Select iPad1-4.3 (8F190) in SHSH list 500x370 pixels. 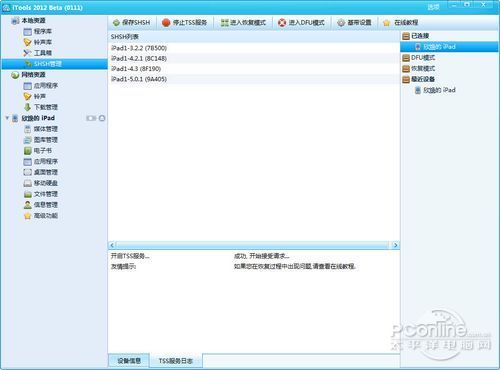[x=254, y=69]
